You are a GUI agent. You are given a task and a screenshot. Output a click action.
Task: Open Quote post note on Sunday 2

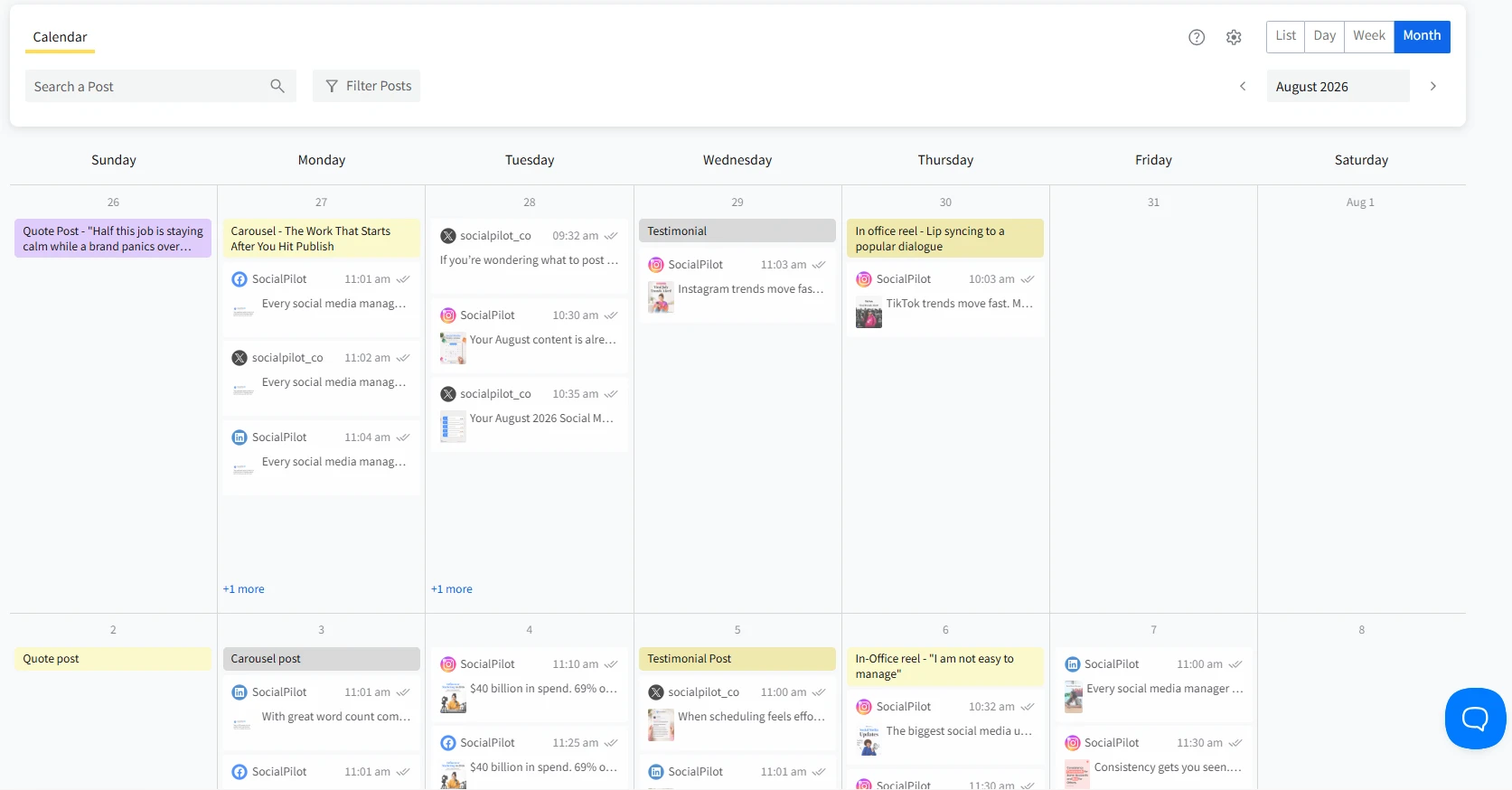[x=113, y=659]
